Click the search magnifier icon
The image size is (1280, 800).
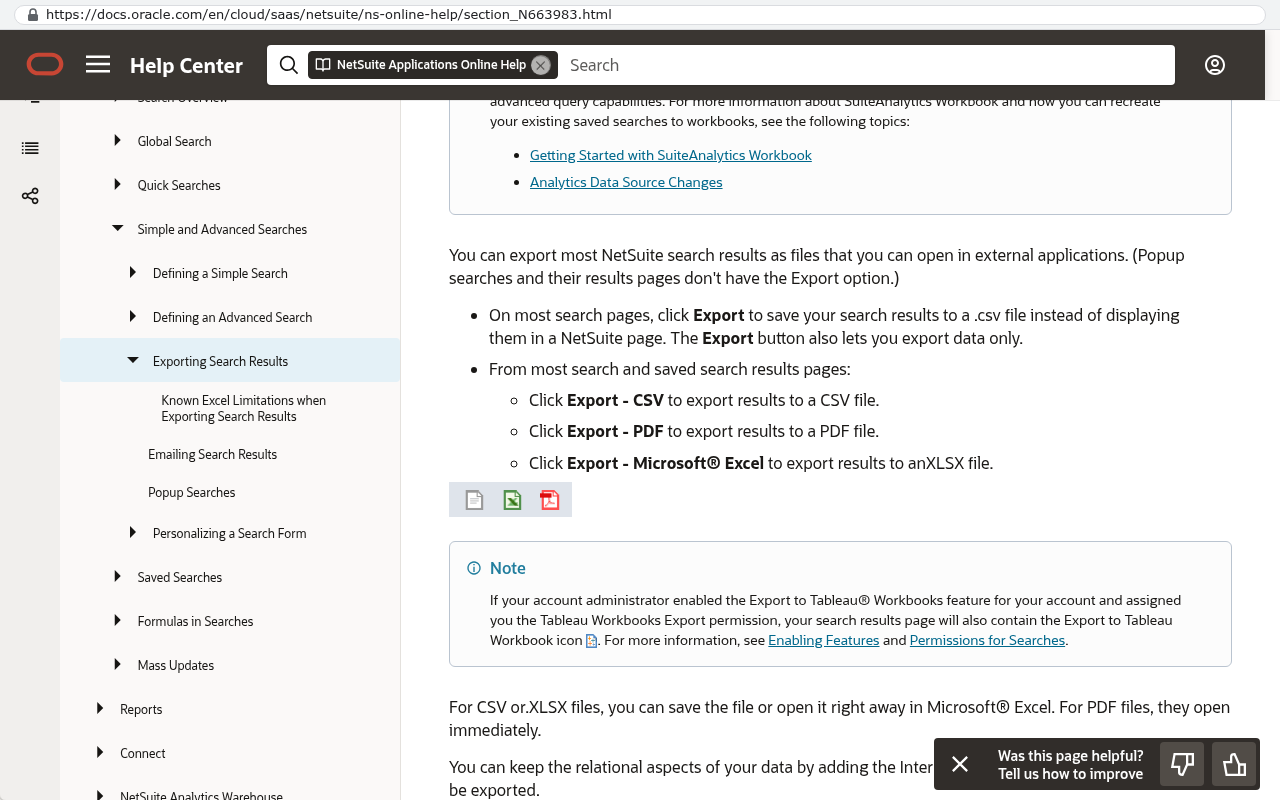point(289,65)
